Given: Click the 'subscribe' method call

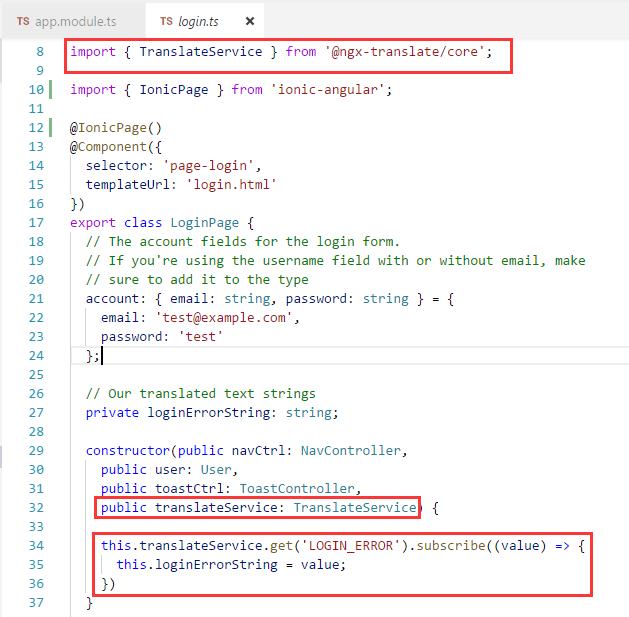Looking at the screenshot, I should coord(451,546).
